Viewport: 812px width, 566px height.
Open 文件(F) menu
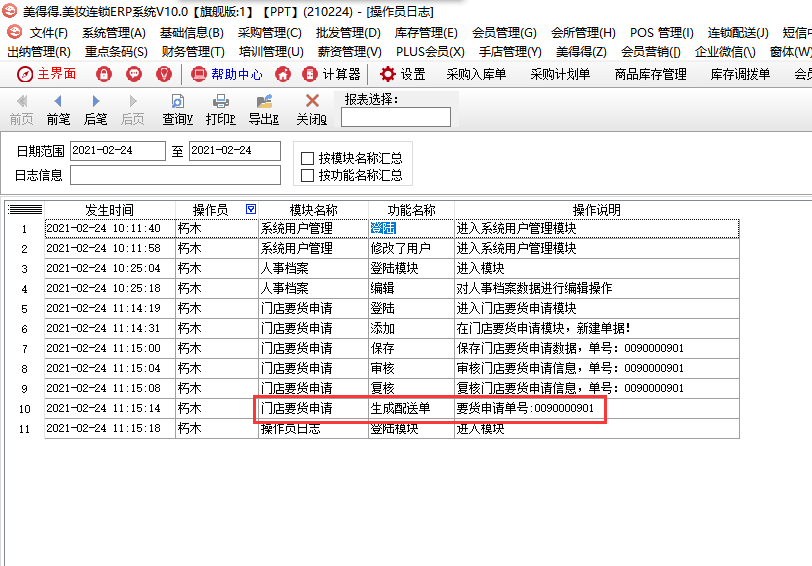click(x=49, y=33)
